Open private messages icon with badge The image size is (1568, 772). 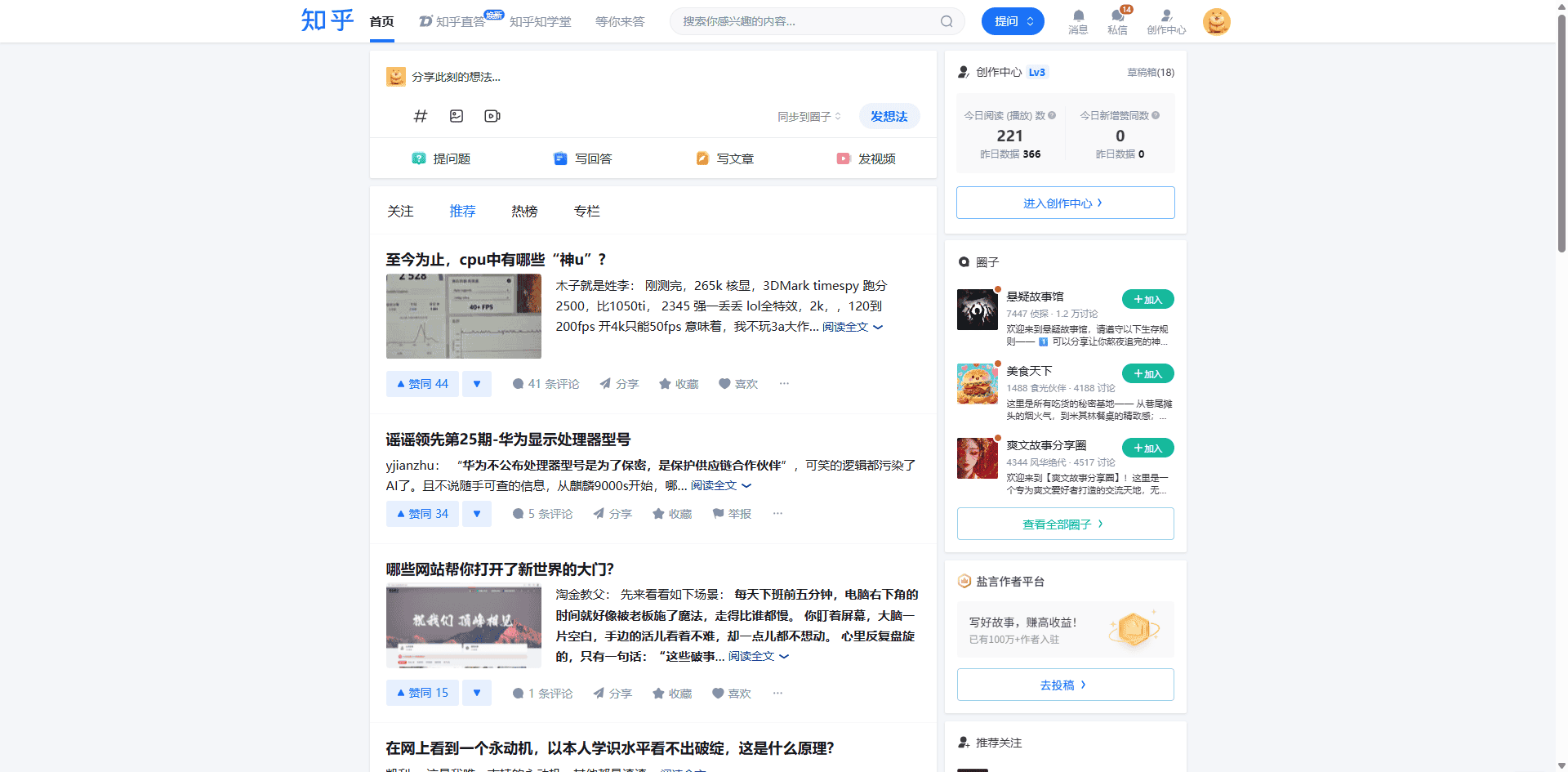coord(1117,16)
